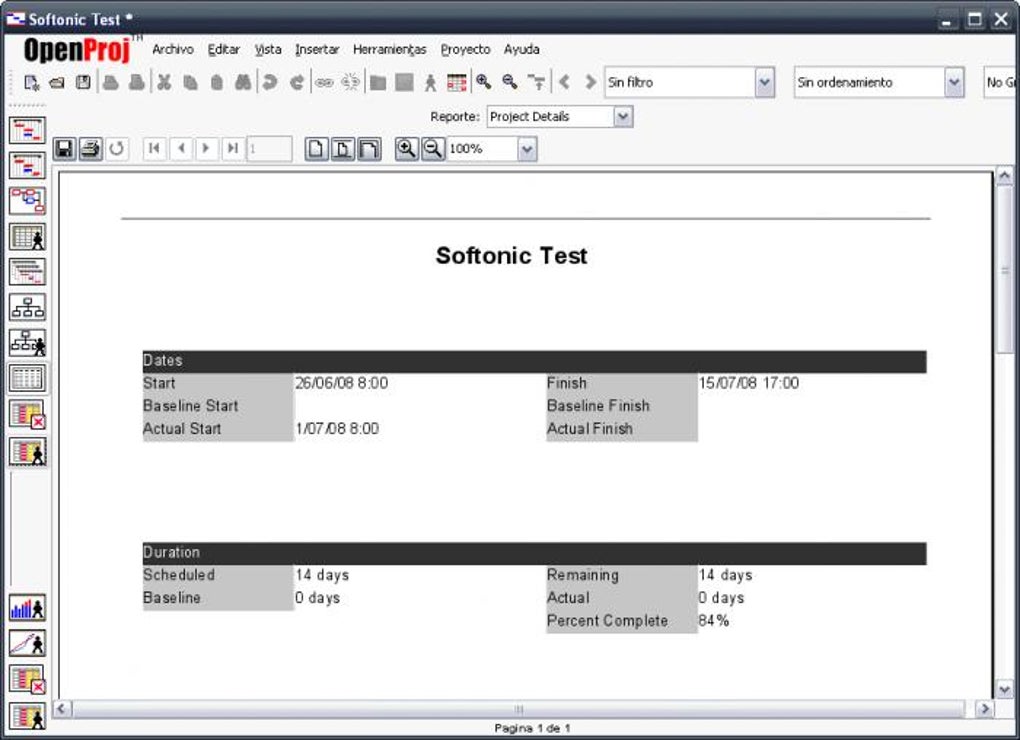Open the Sin ordenamiento sort dropdown

click(x=954, y=83)
